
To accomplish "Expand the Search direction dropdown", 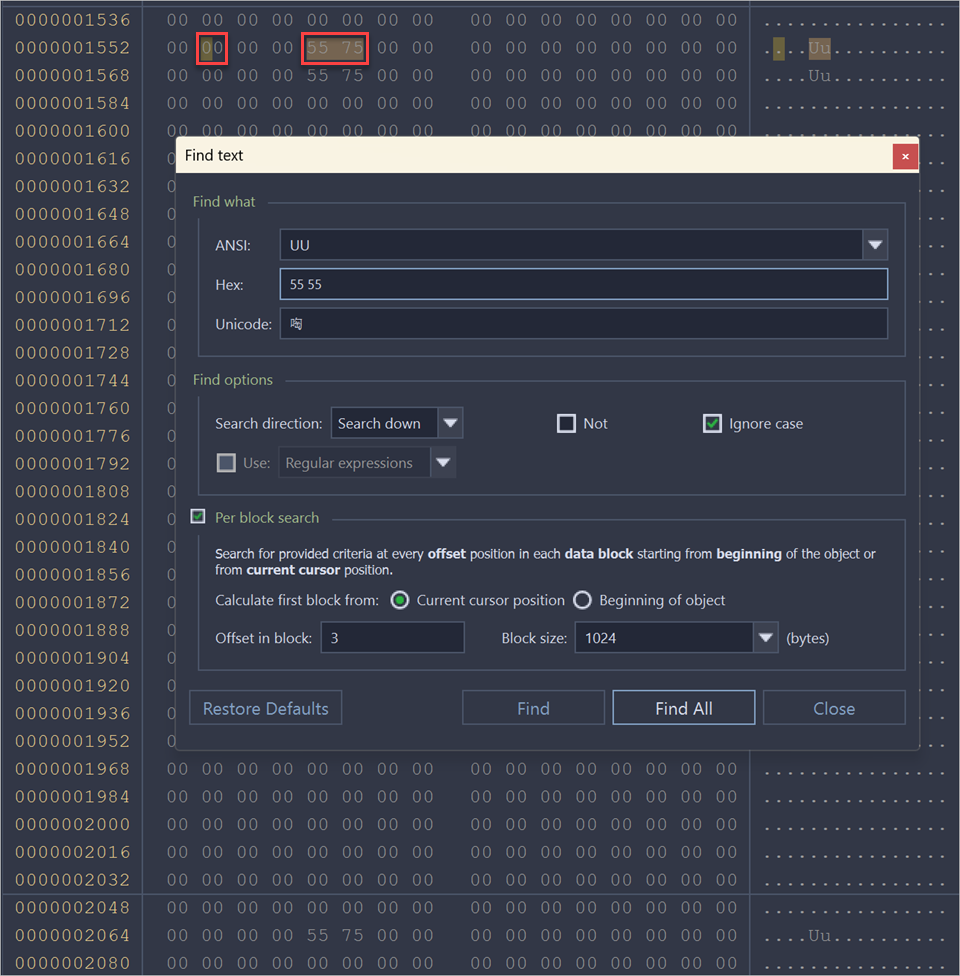I will coord(450,423).
